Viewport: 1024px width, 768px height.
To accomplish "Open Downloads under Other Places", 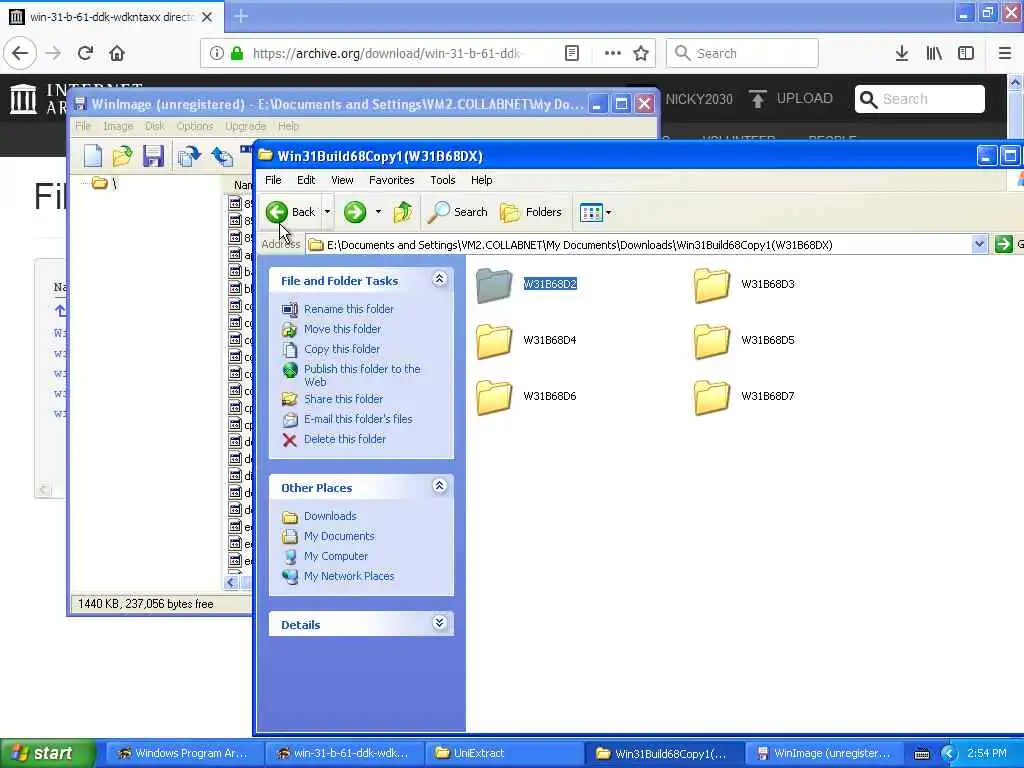I will click(330, 516).
